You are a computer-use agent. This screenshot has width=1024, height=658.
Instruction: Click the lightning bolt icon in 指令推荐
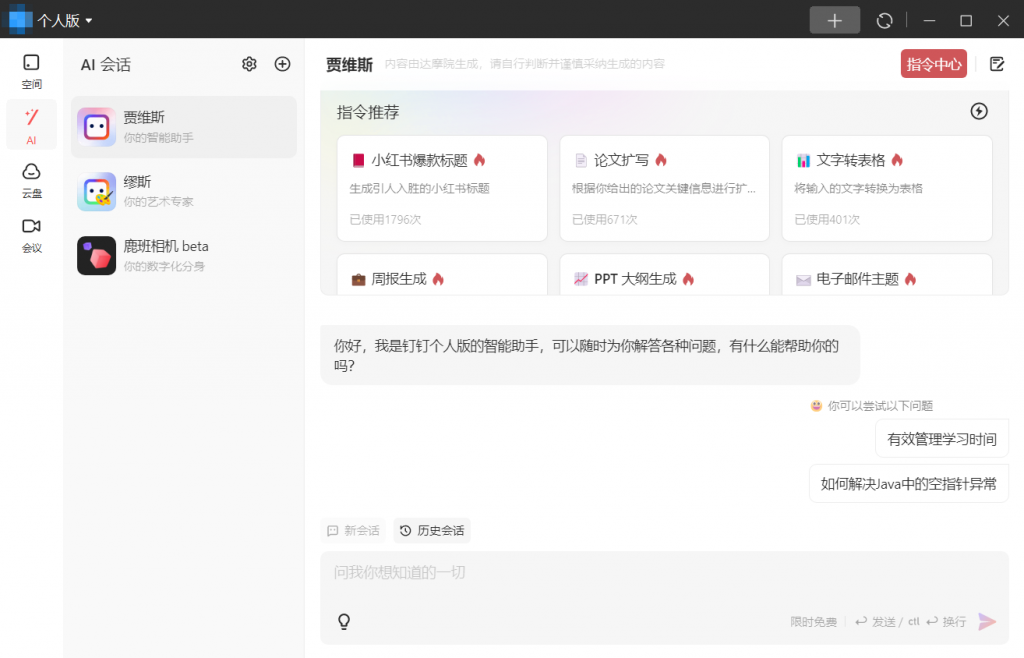click(978, 111)
